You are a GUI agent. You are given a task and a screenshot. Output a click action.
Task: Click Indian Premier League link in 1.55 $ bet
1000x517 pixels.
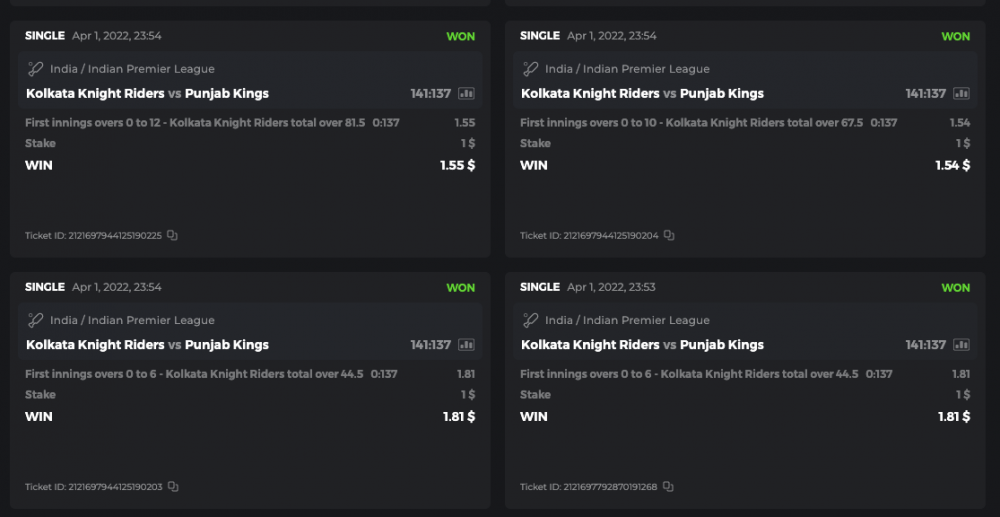(132, 69)
